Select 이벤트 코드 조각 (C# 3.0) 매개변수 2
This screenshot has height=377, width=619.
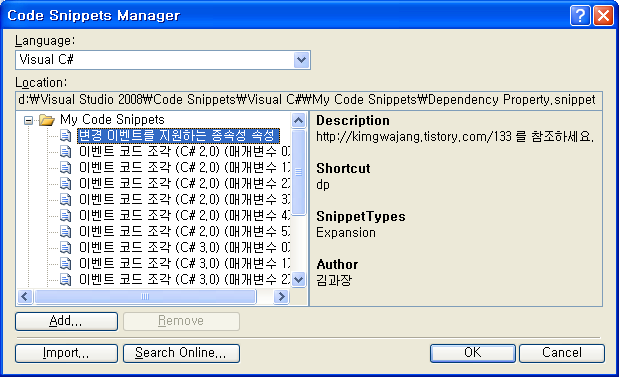[184, 279]
